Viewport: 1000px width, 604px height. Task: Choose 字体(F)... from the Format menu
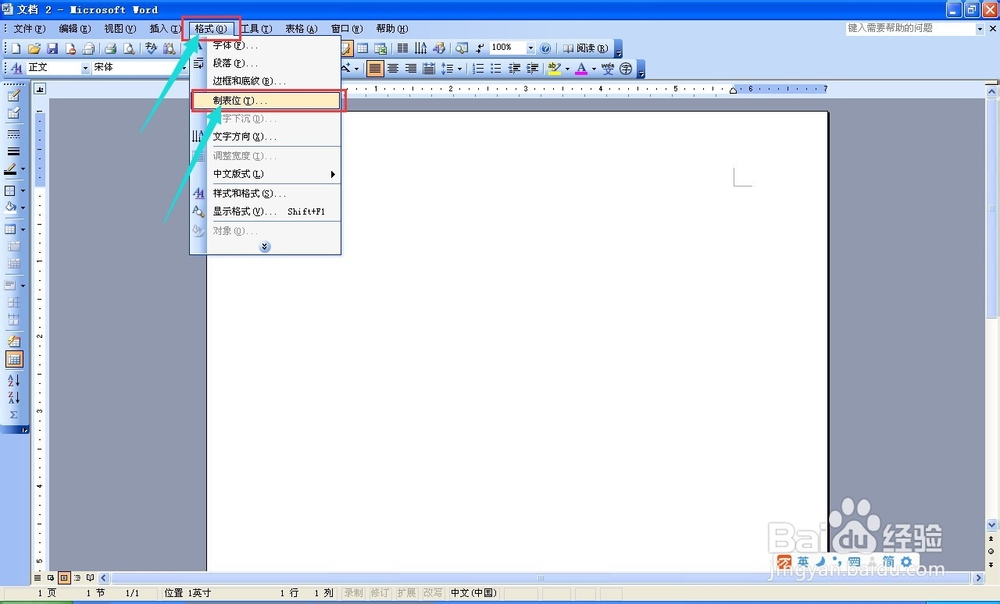tap(265, 45)
